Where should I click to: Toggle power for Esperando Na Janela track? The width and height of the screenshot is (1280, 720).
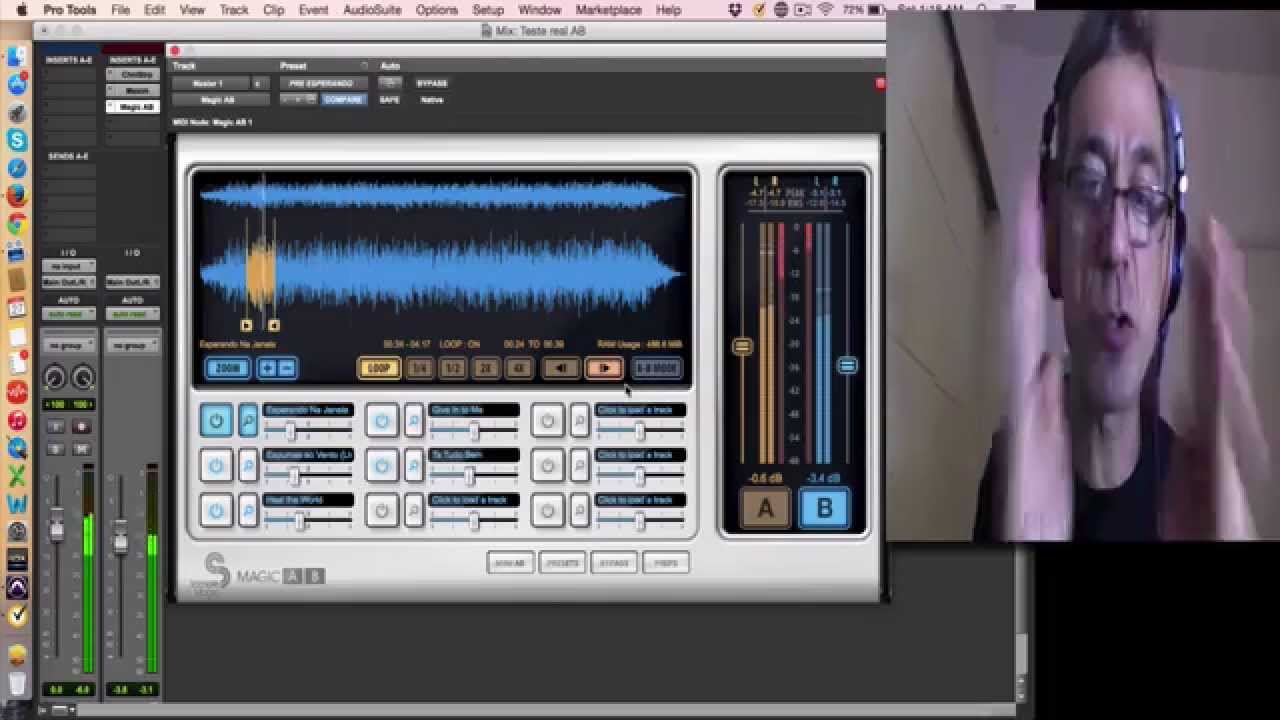point(215,421)
